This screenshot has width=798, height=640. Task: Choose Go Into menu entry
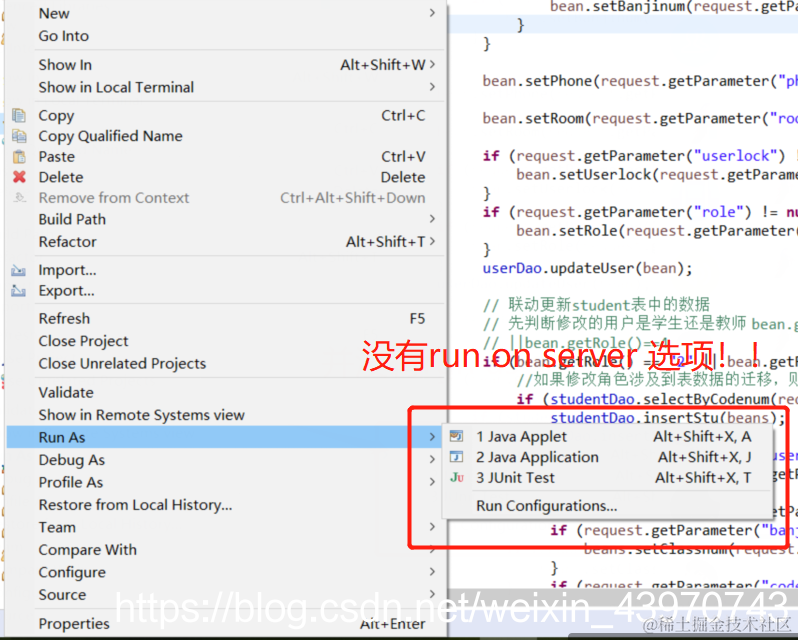click(226, 36)
